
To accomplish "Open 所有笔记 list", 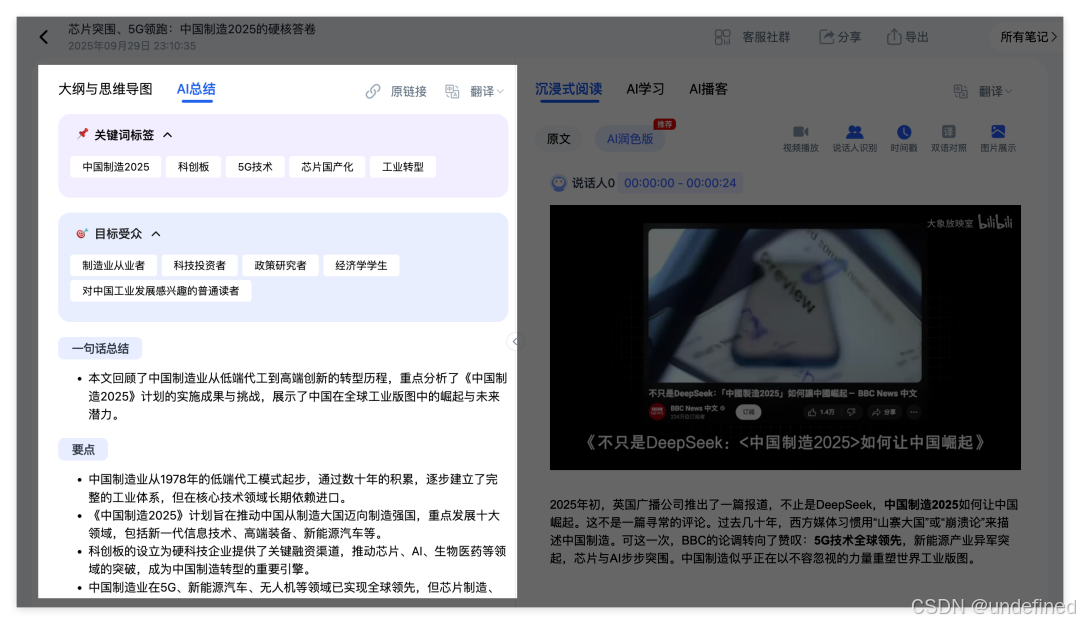I will (x=1028, y=37).
